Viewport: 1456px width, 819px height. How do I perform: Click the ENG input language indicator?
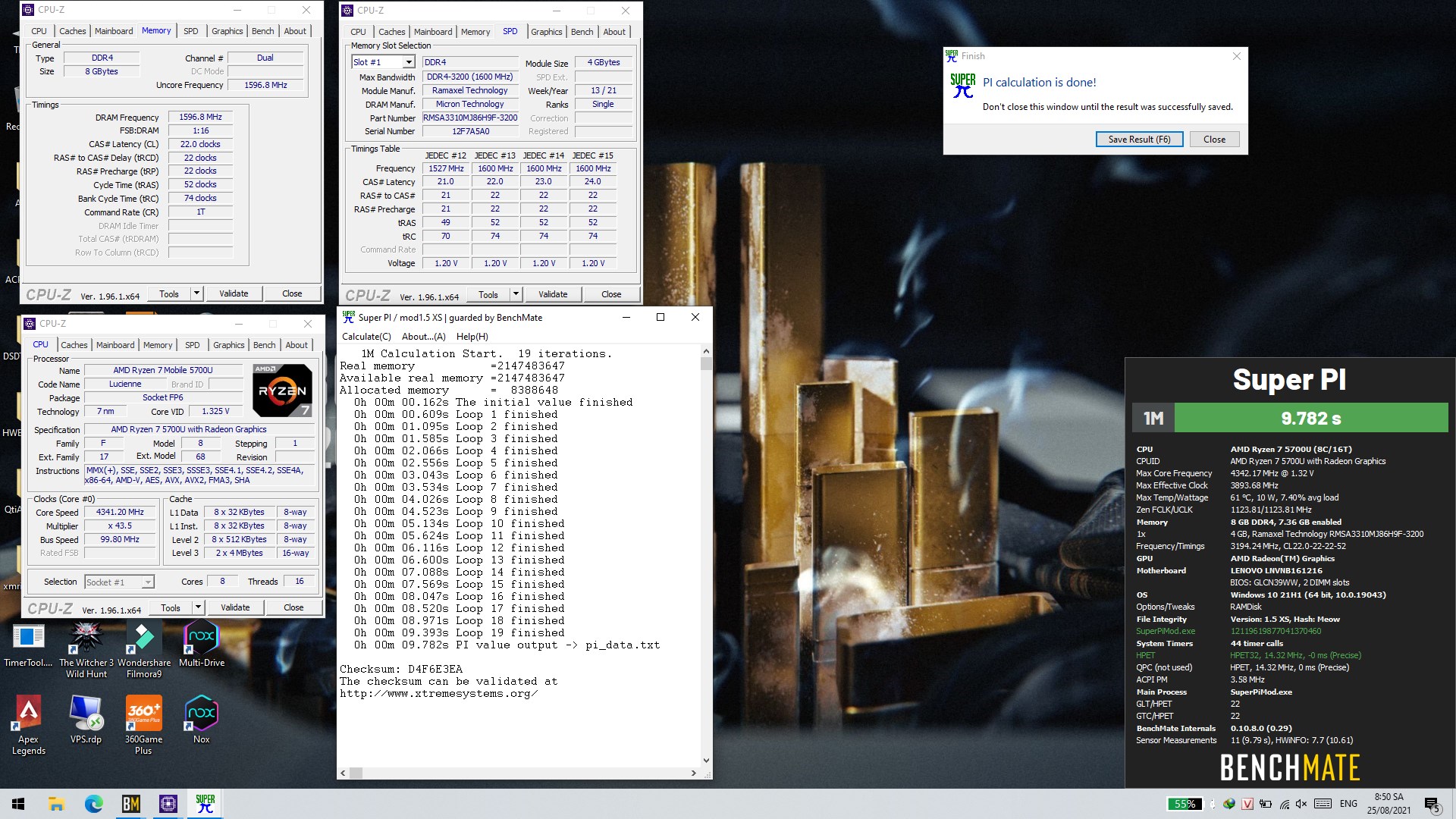1348,804
